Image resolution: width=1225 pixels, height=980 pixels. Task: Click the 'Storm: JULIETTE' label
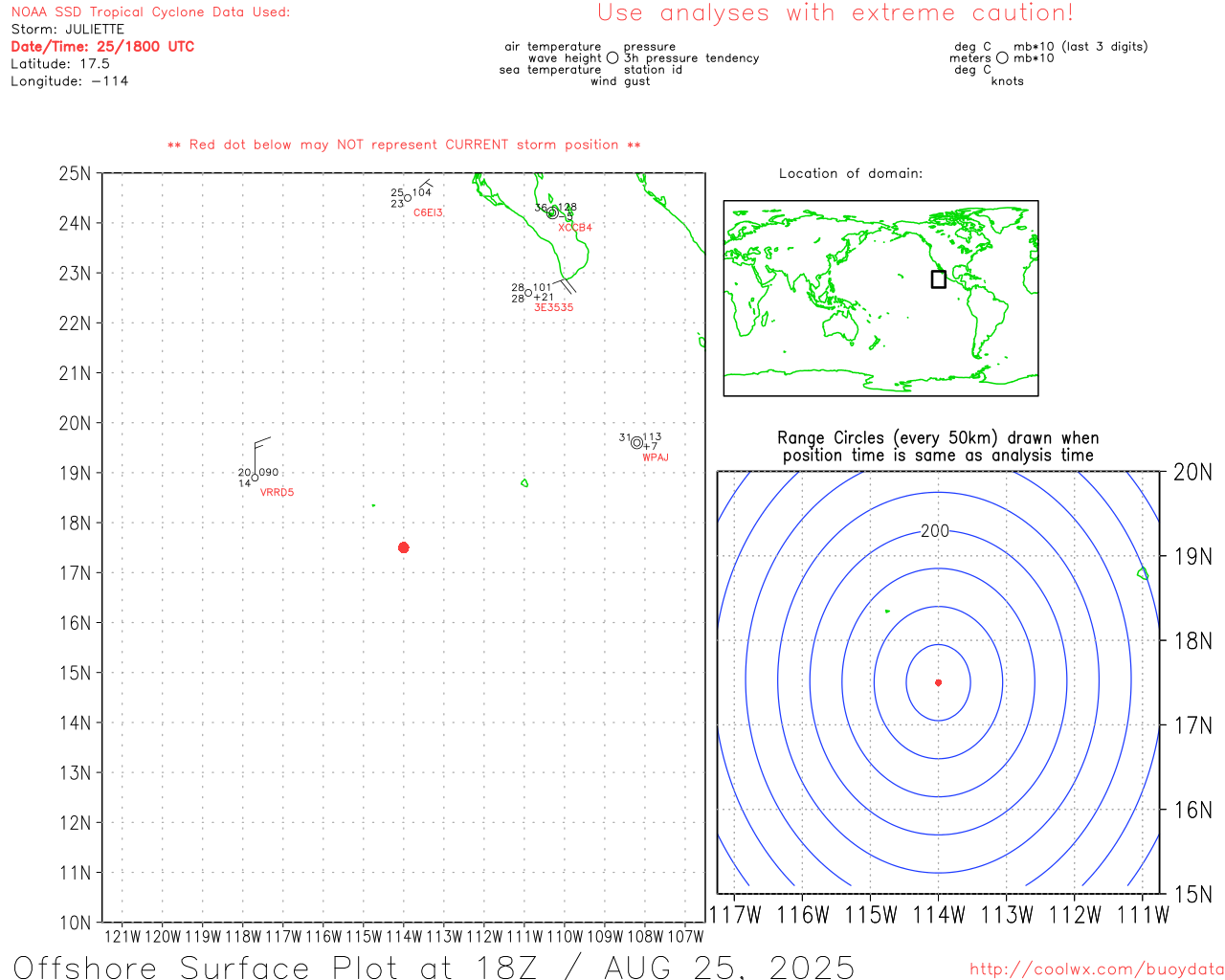(x=67, y=29)
